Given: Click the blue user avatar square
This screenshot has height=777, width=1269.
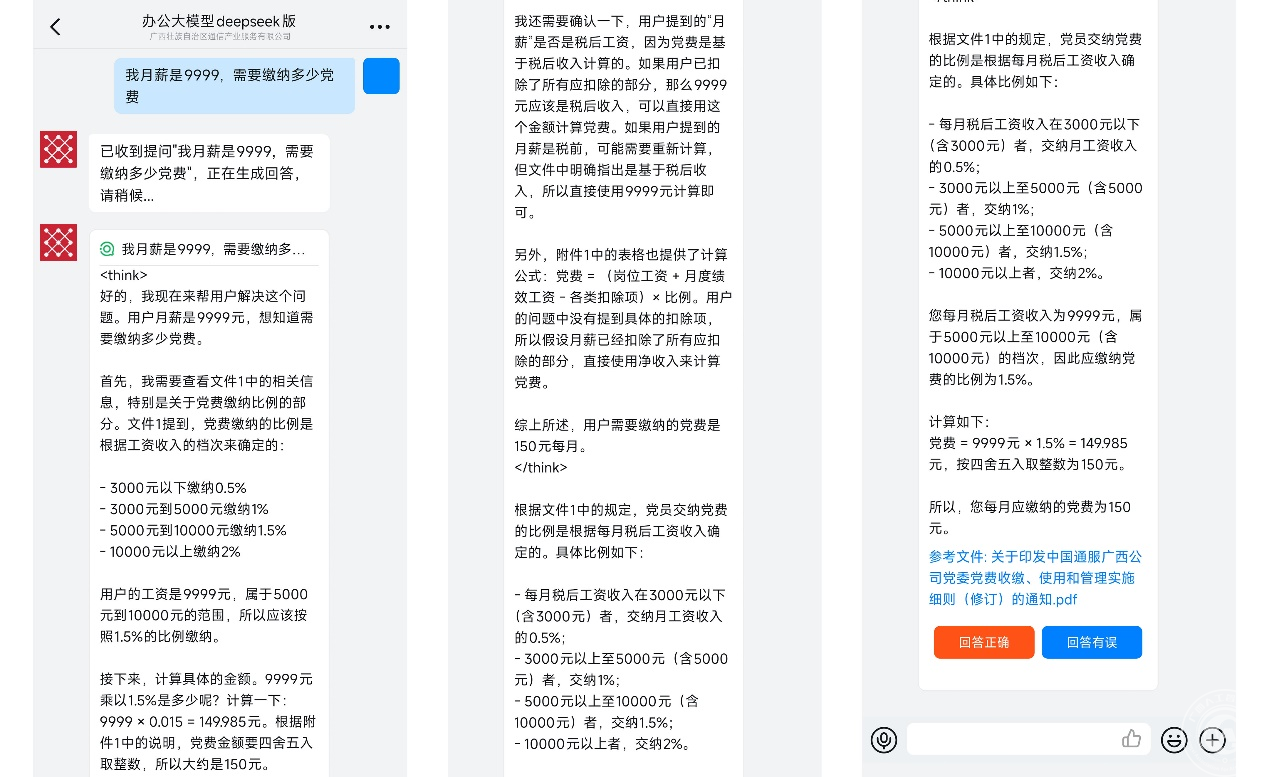Looking at the screenshot, I should tap(381, 76).
